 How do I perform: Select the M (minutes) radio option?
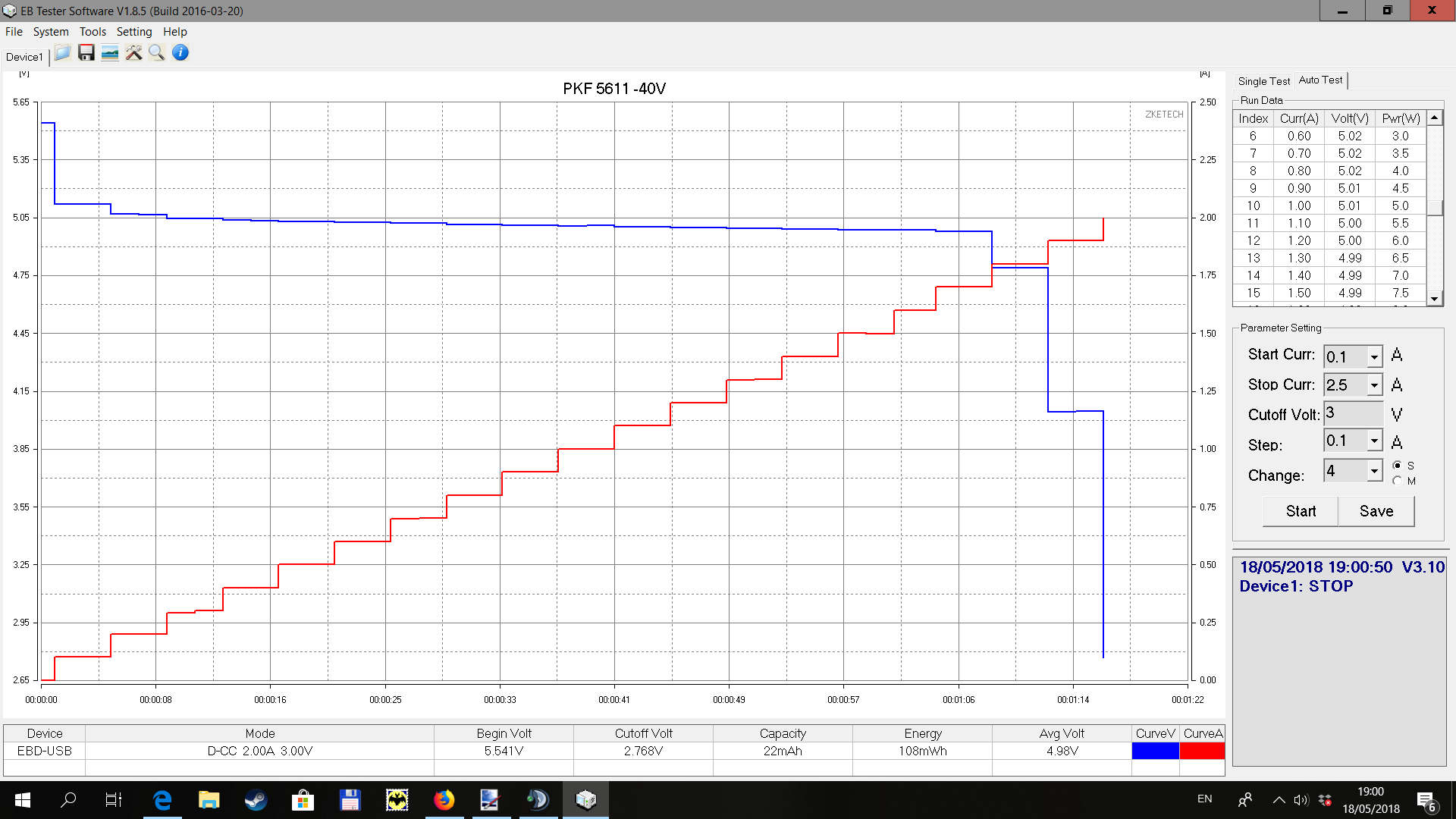pos(1397,481)
